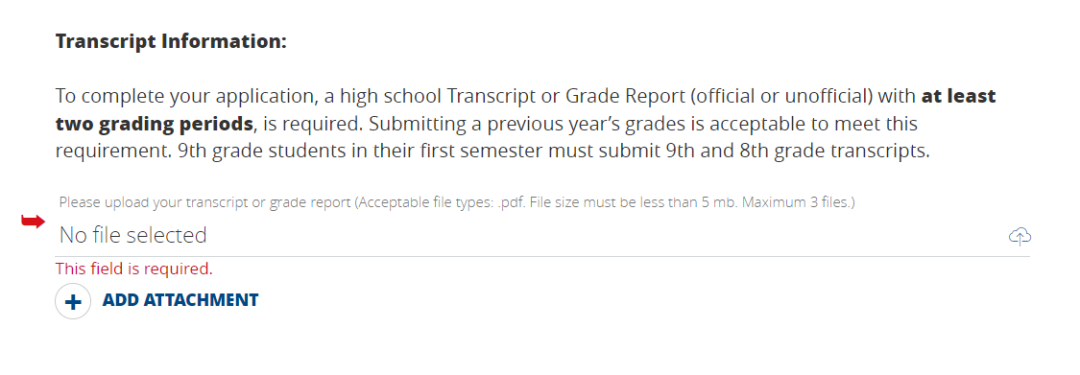Click the red arrow marker beside file field
The image size is (1080, 375).
33,221
